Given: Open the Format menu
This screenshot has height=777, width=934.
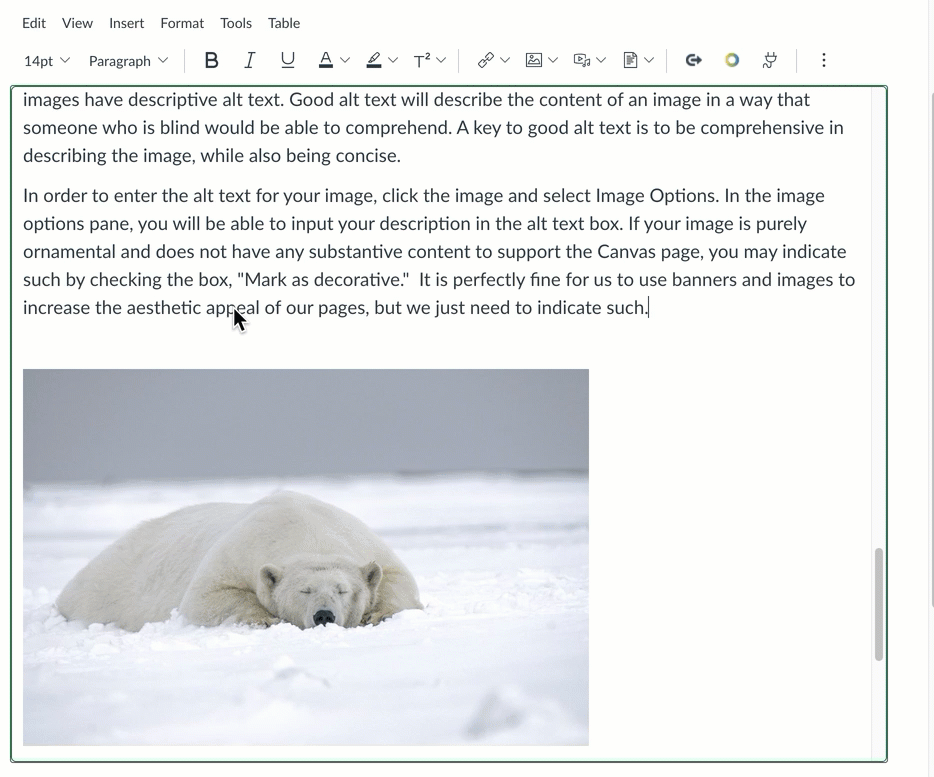Looking at the screenshot, I should click(x=182, y=22).
